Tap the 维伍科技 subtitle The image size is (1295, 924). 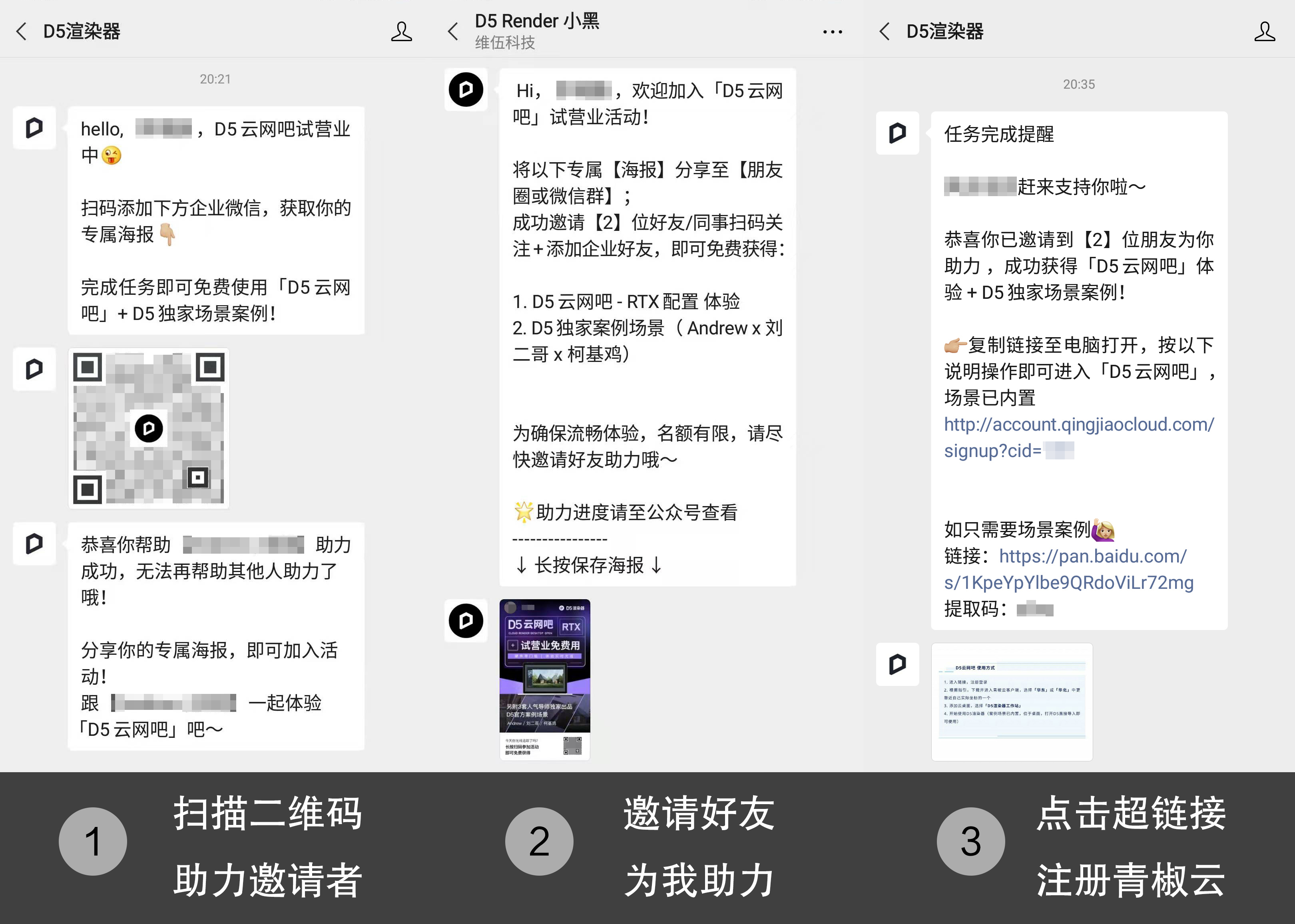[505, 43]
